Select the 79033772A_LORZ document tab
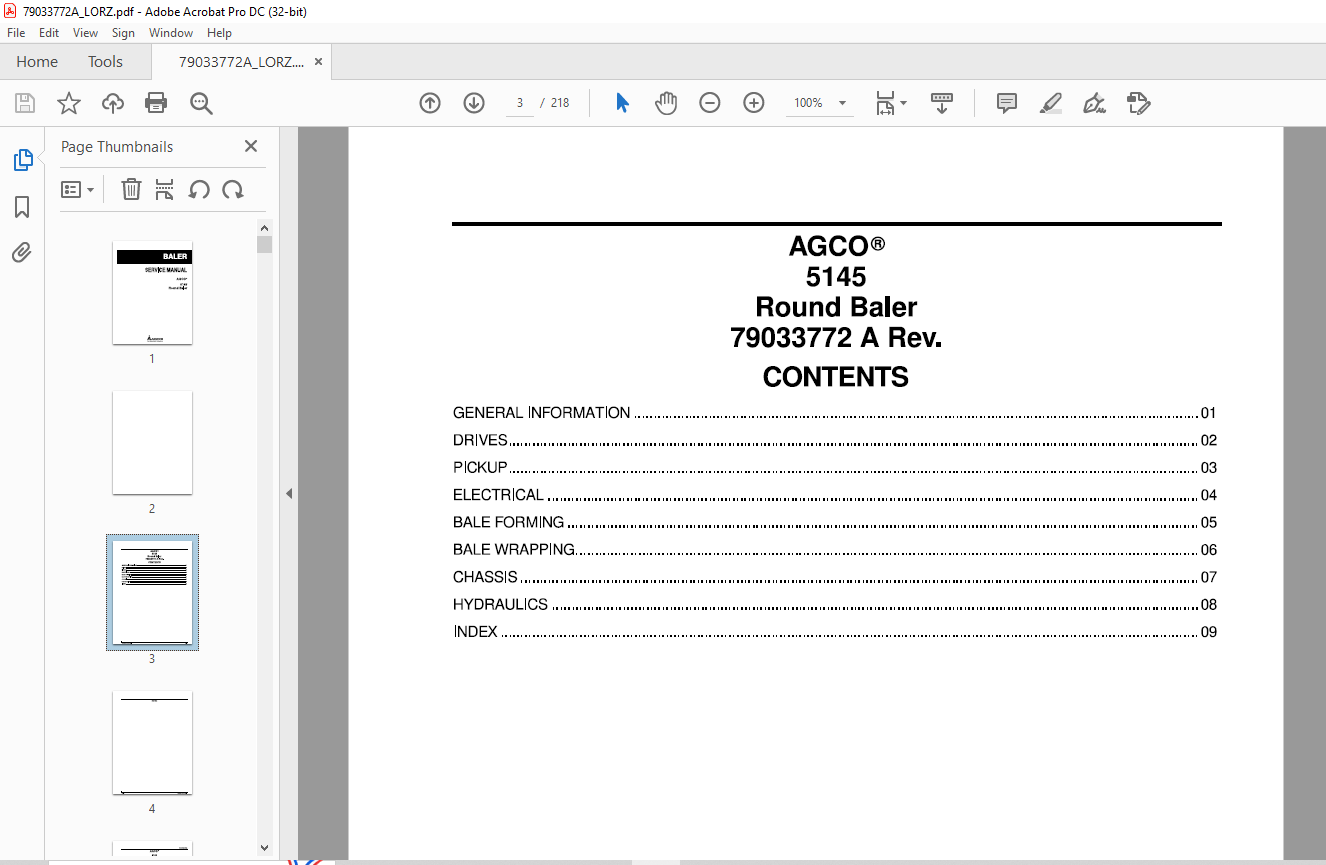This screenshot has width=1326, height=865. pyautogui.click(x=241, y=62)
